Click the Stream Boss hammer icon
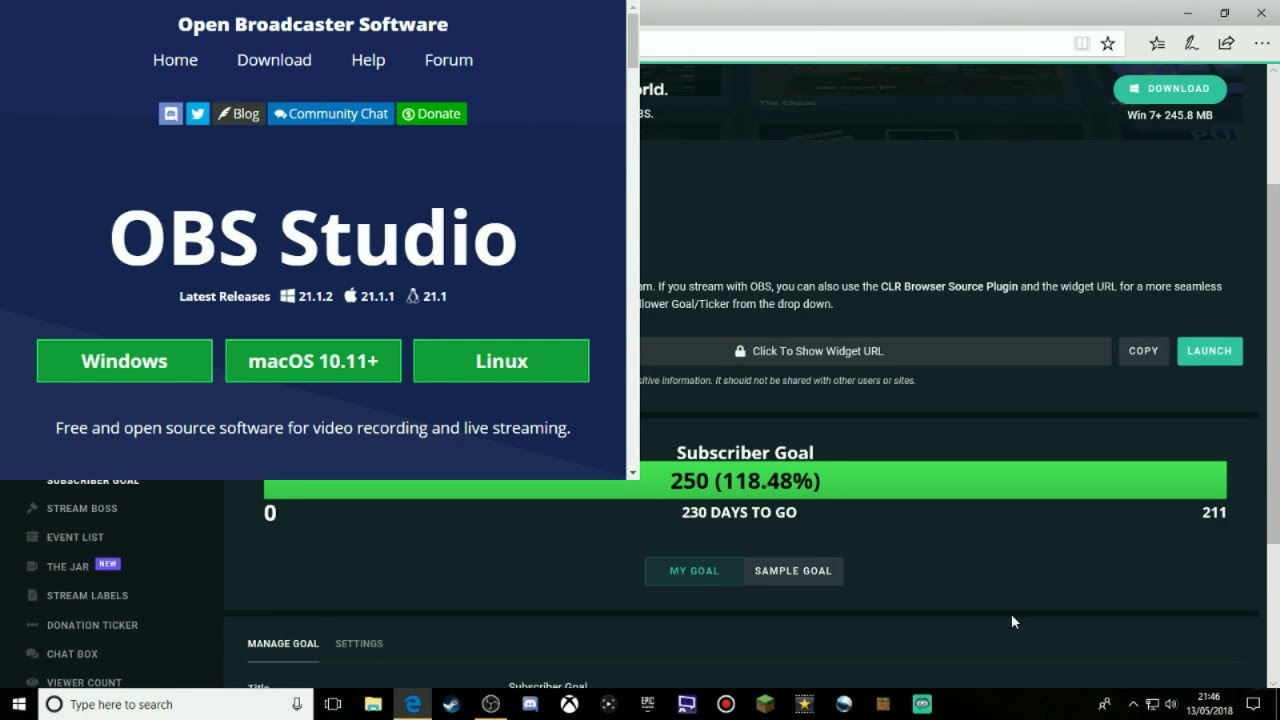Image resolution: width=1280 pixels, height=720 pixels. pos(32,508)
